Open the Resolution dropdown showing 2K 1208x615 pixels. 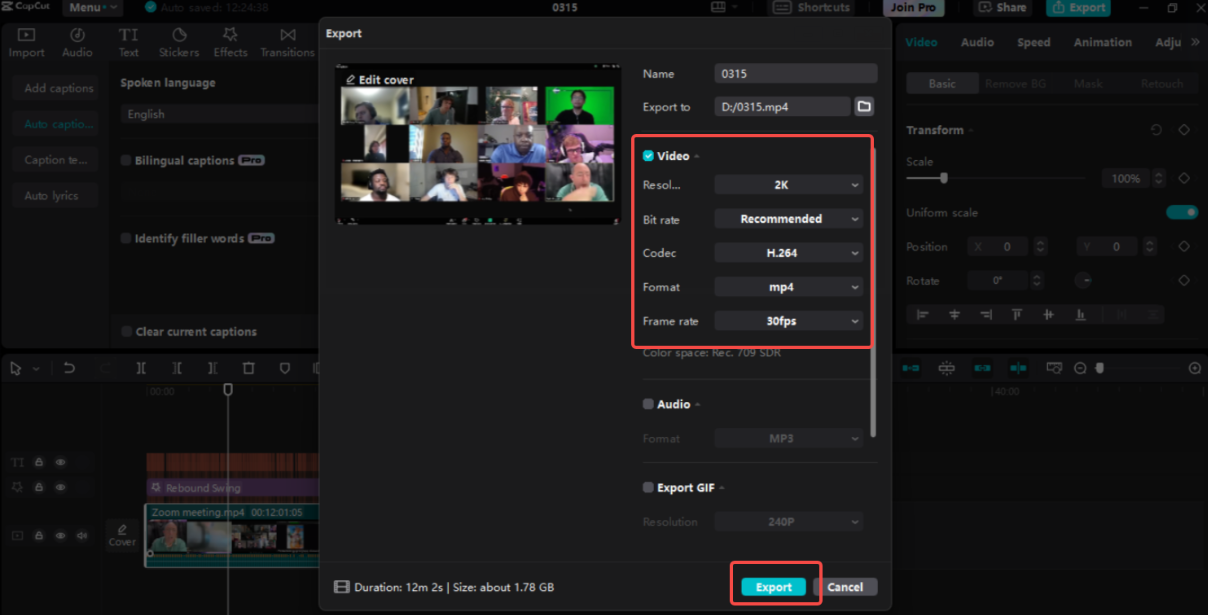tap(788, 184)
